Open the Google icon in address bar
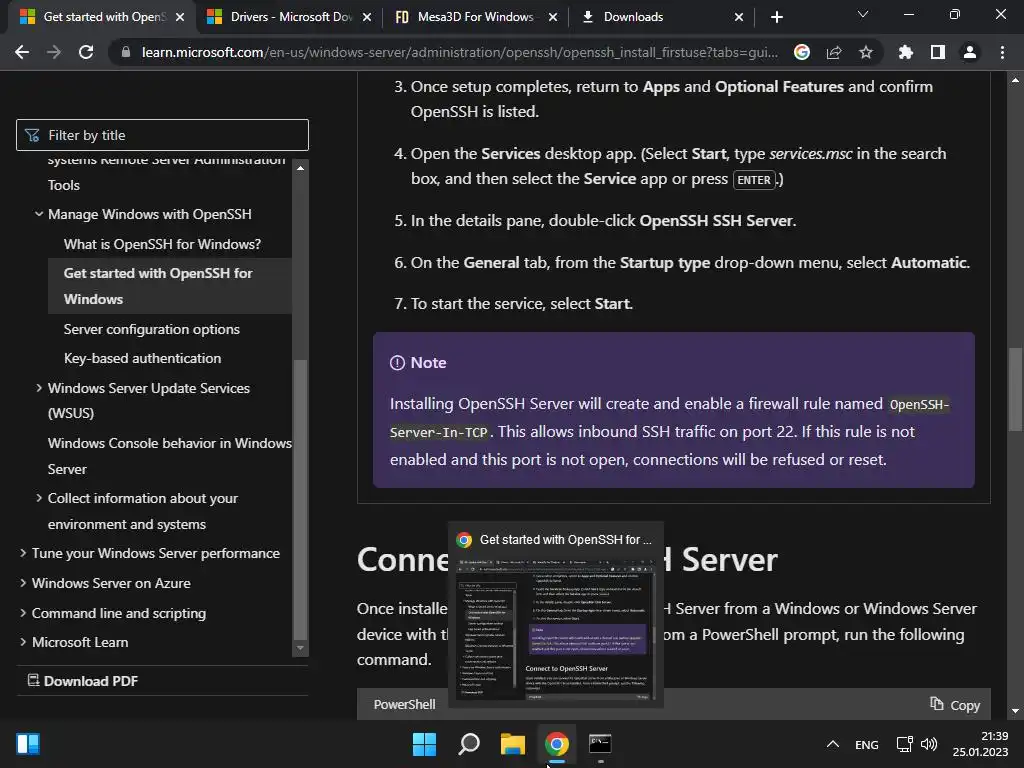 [x=802, y=52]
